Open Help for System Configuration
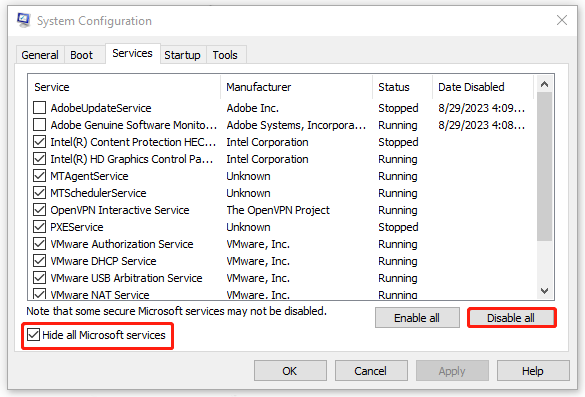This screenshot has height=397, width=585. pyautogui.click(x=533, y=371)
